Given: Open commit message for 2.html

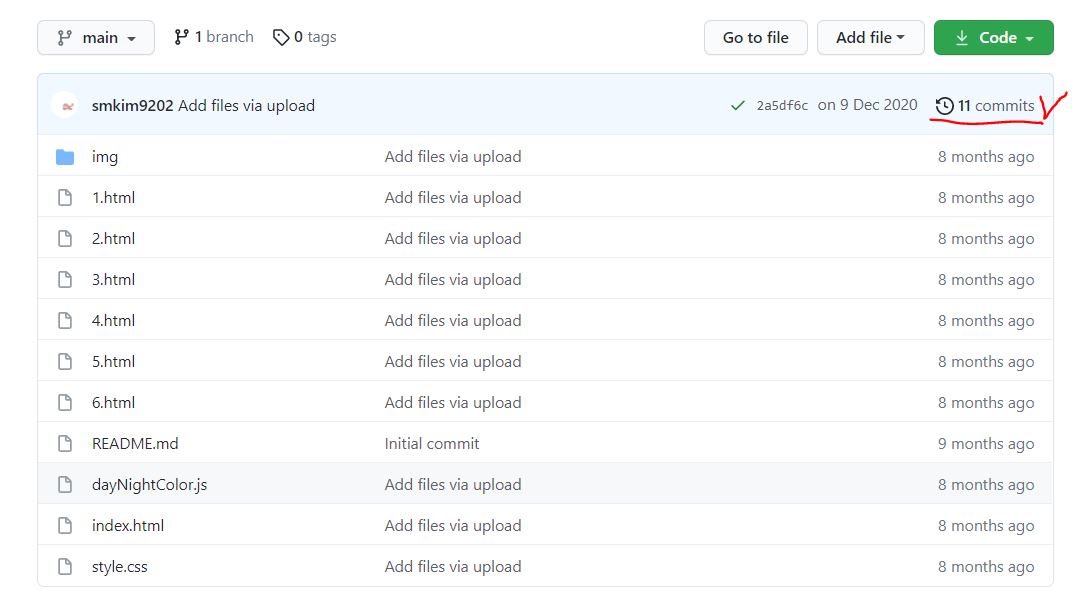Looking at the screenshot, I should 453,239.
